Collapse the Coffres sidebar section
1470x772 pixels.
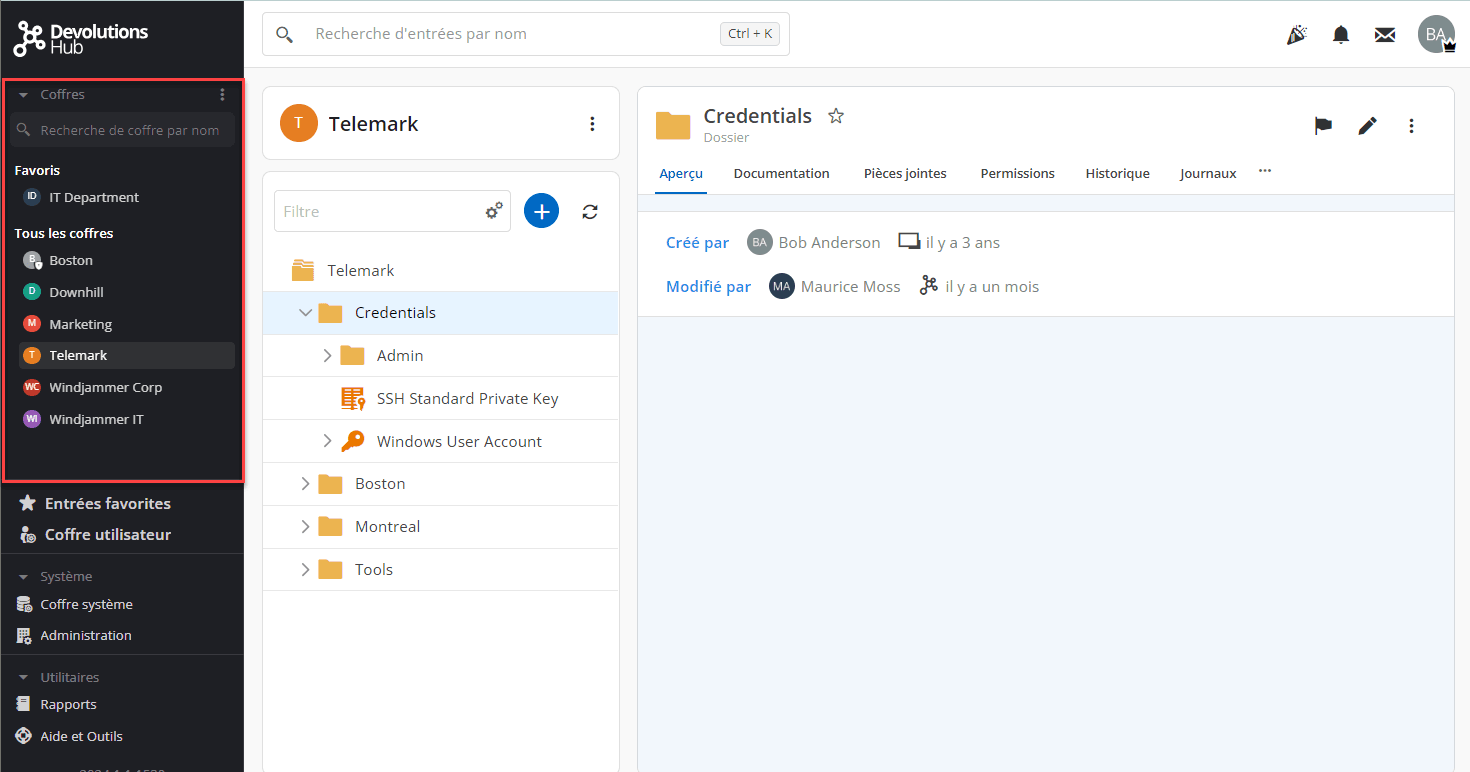pos(23,95)
